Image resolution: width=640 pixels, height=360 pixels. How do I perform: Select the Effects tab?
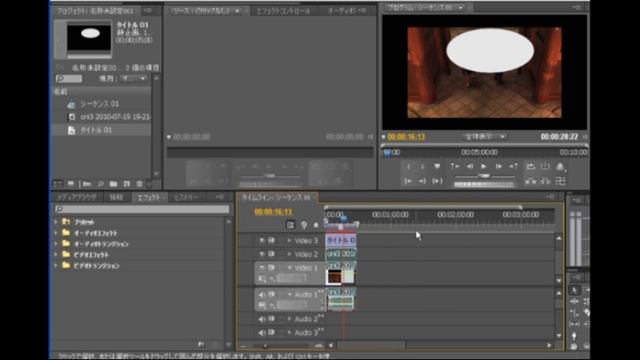148,198
